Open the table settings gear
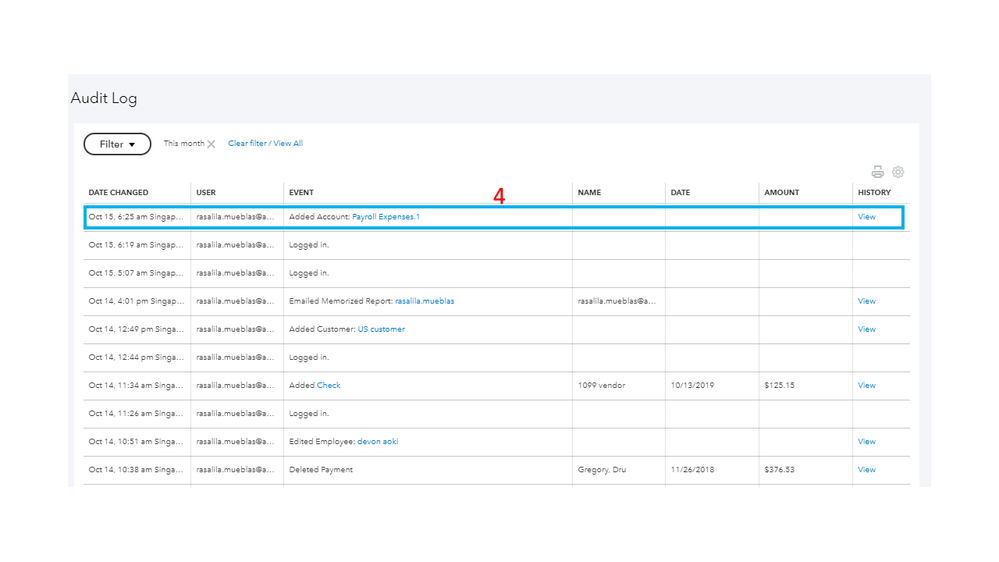The height and width of the screenshot is (562, 999). point(898,172)
